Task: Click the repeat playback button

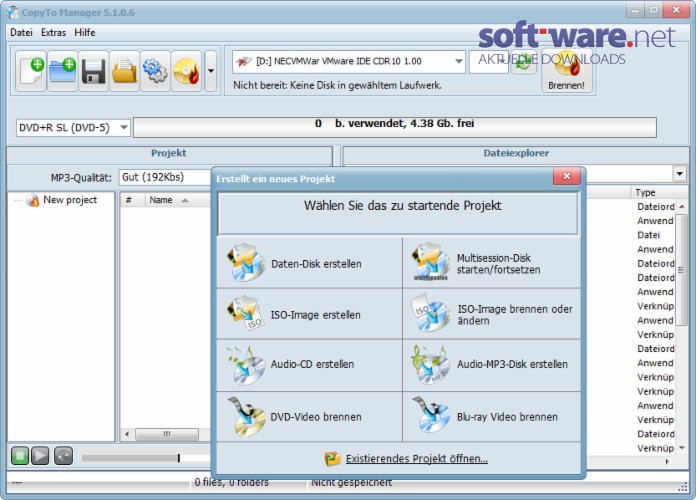Action: pyautogui.click(x=63, y=456)
